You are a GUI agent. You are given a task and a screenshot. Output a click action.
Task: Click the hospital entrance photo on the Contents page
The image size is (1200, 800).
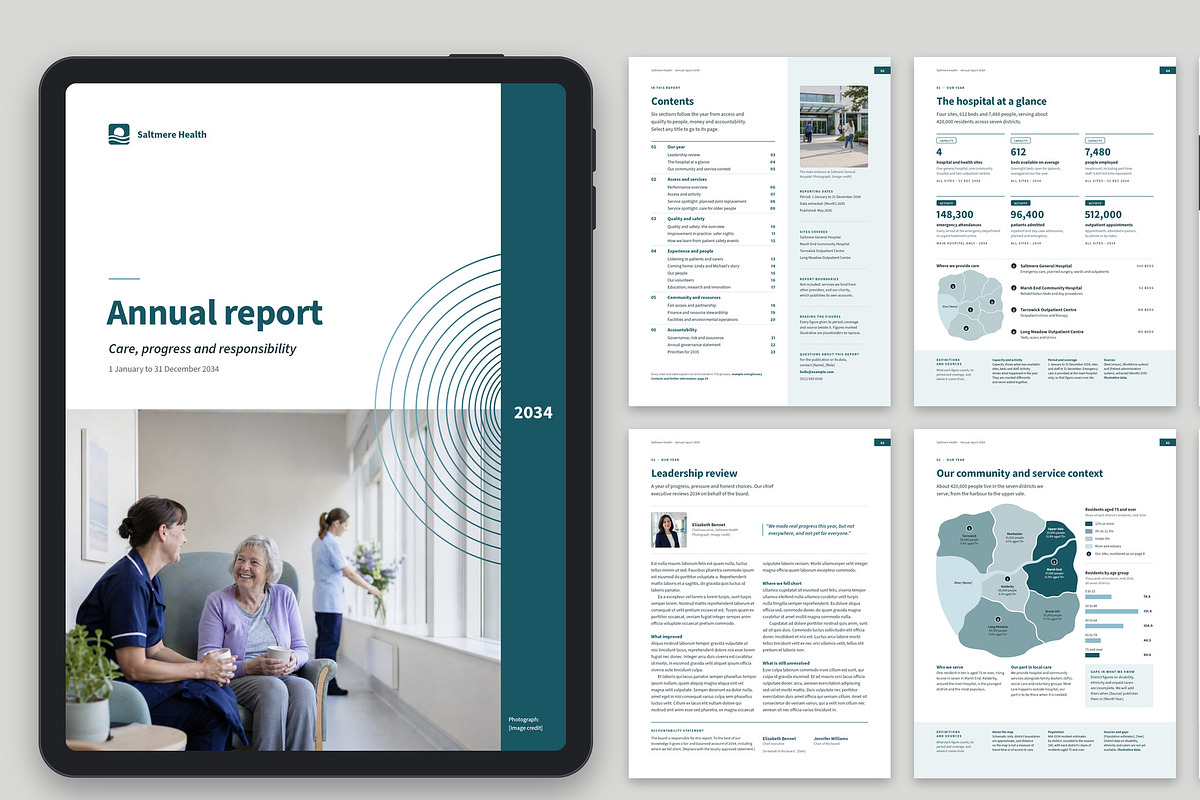coord(833,126)
